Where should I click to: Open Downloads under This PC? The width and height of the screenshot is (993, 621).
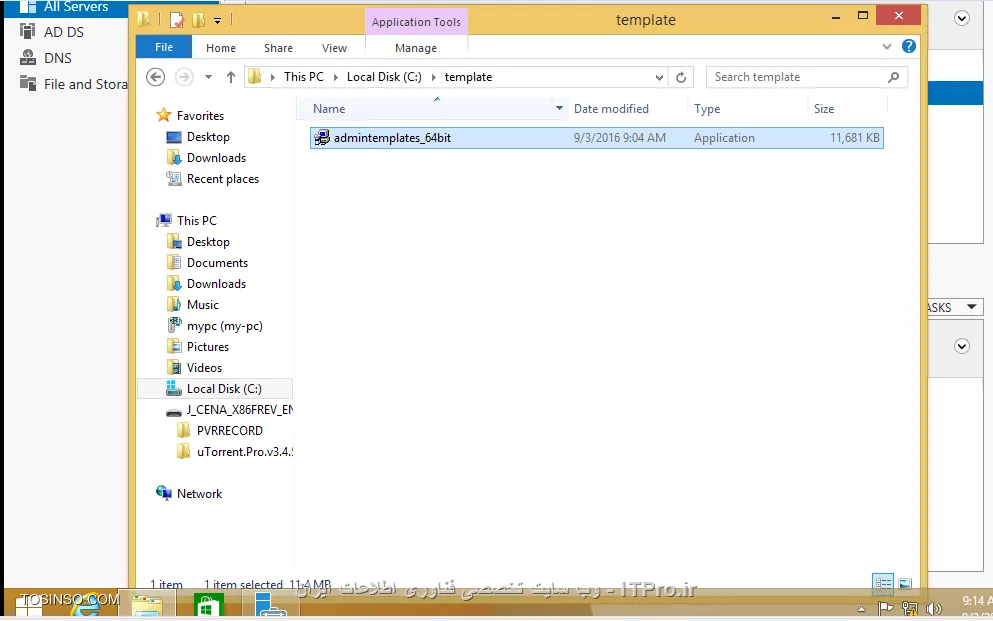(216, 284)
